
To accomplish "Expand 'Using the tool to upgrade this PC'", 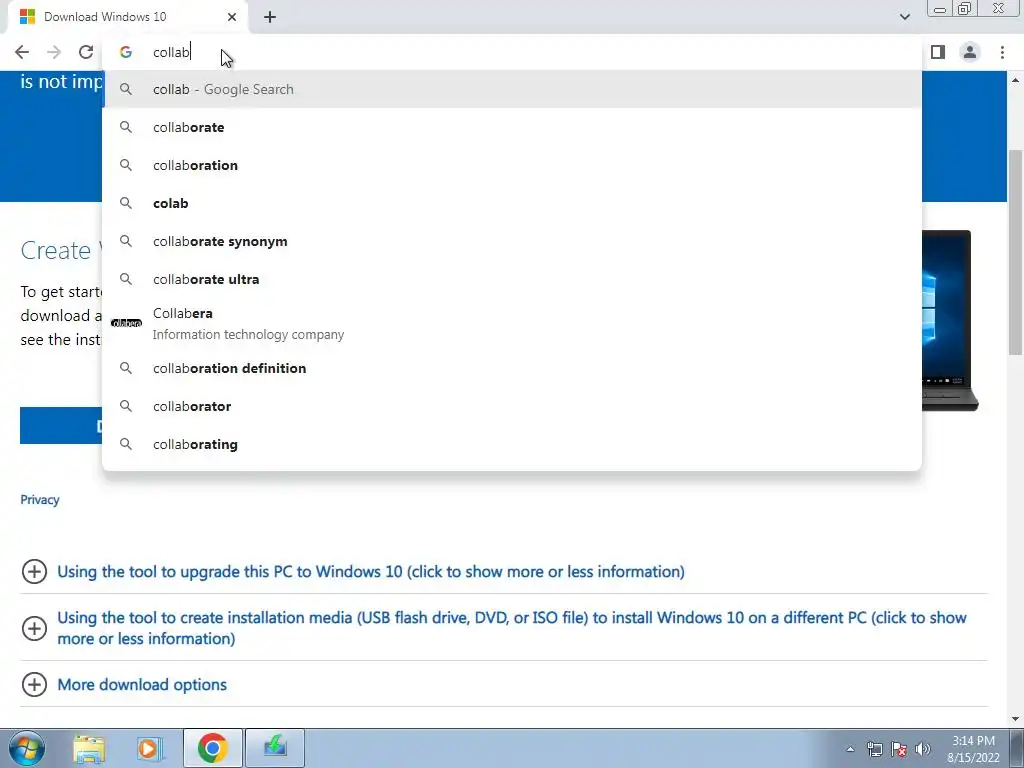I will [x=370, y=571].
